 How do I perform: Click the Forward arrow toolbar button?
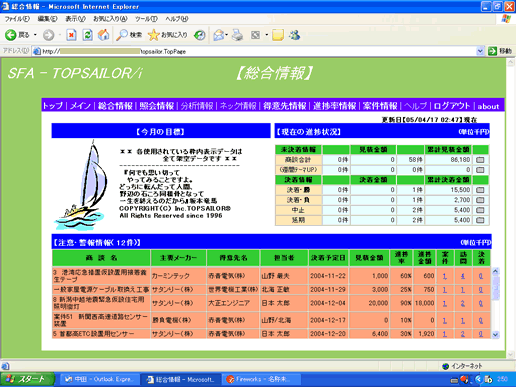tap(49, 35)
